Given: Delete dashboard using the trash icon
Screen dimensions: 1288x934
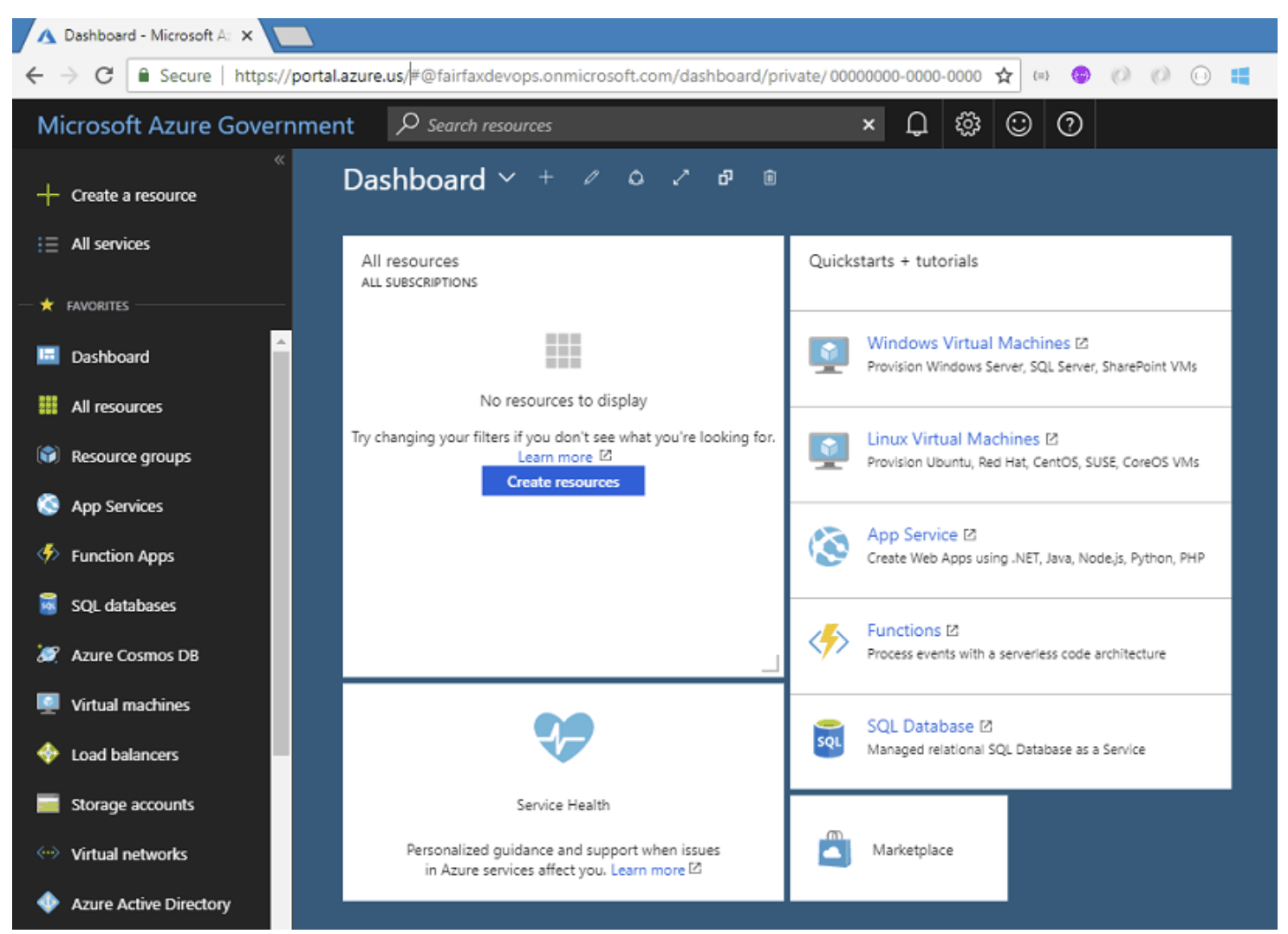Looking at the screenshot, I should [x=770, y=178].
